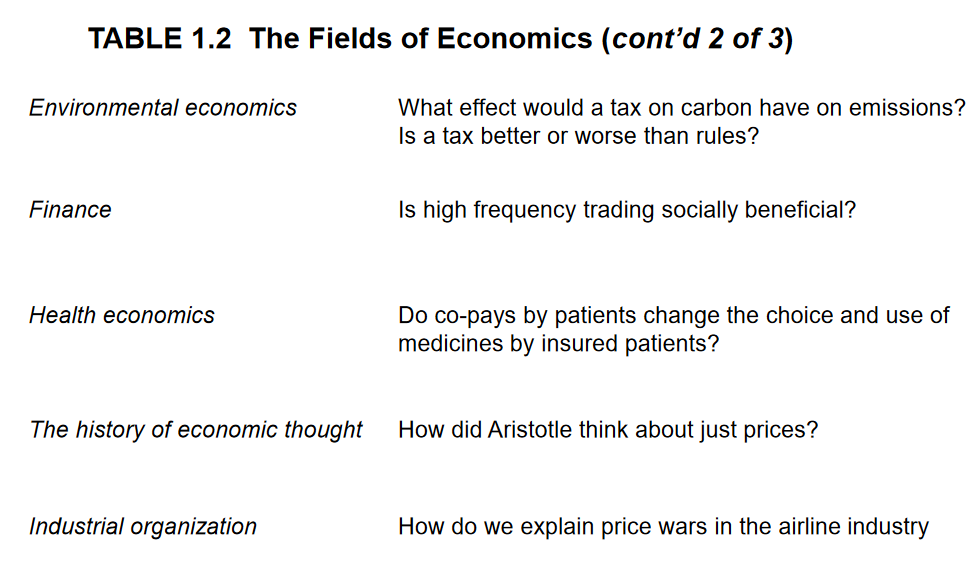The width and height of the screenshot is (980, 575).
Task: Click the 'medicines by insured patients' line
Action: click(x=559, y=344)
